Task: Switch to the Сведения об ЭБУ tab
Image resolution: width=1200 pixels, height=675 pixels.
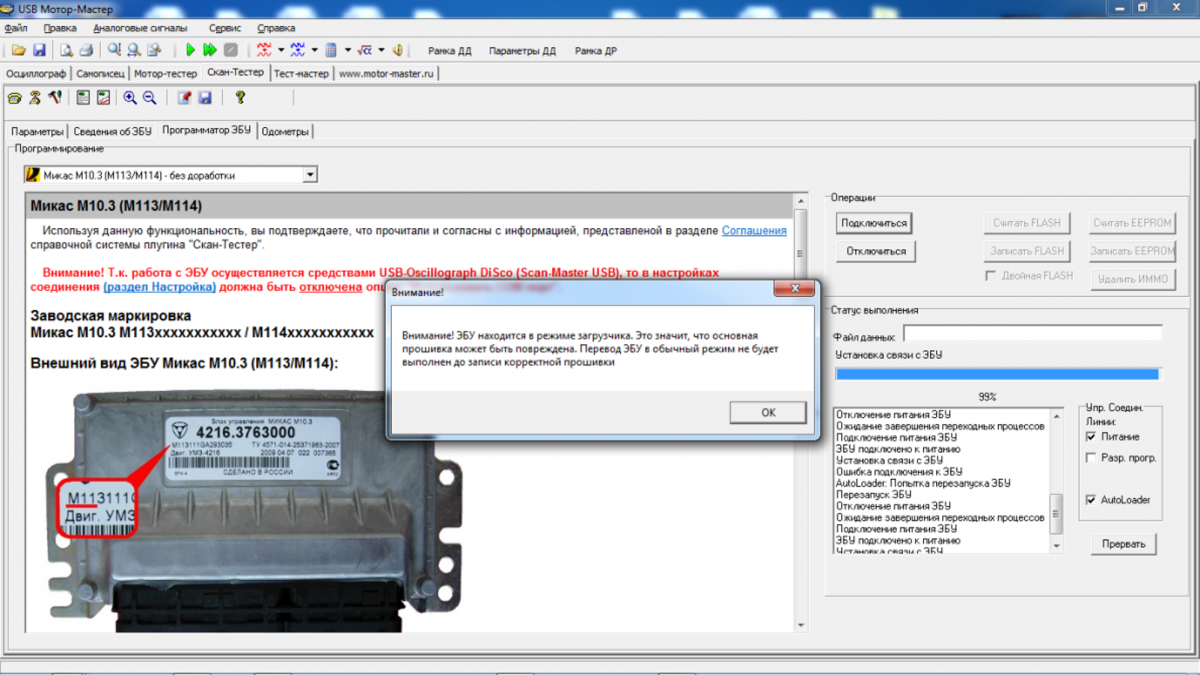Action: 112,131
